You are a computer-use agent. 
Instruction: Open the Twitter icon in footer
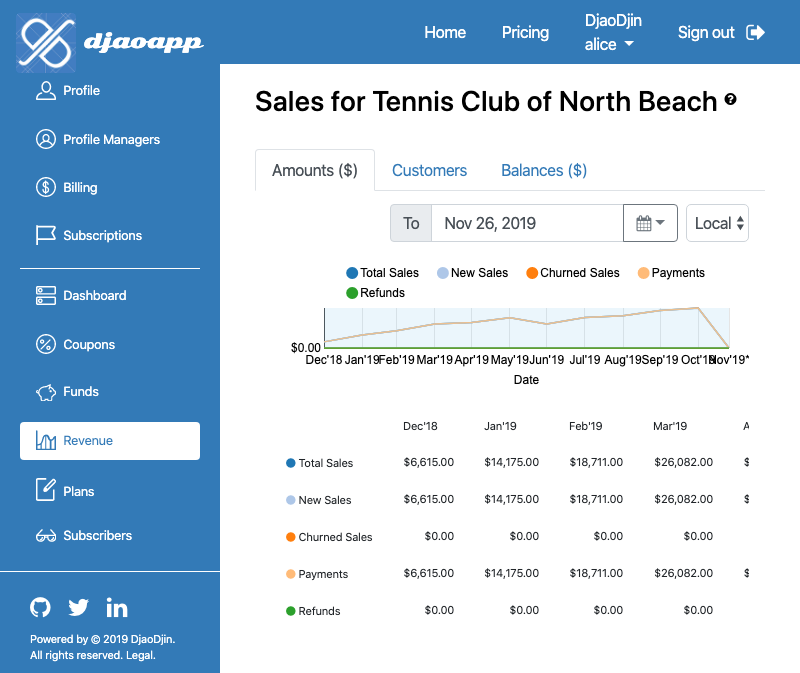tap(79, 607)
